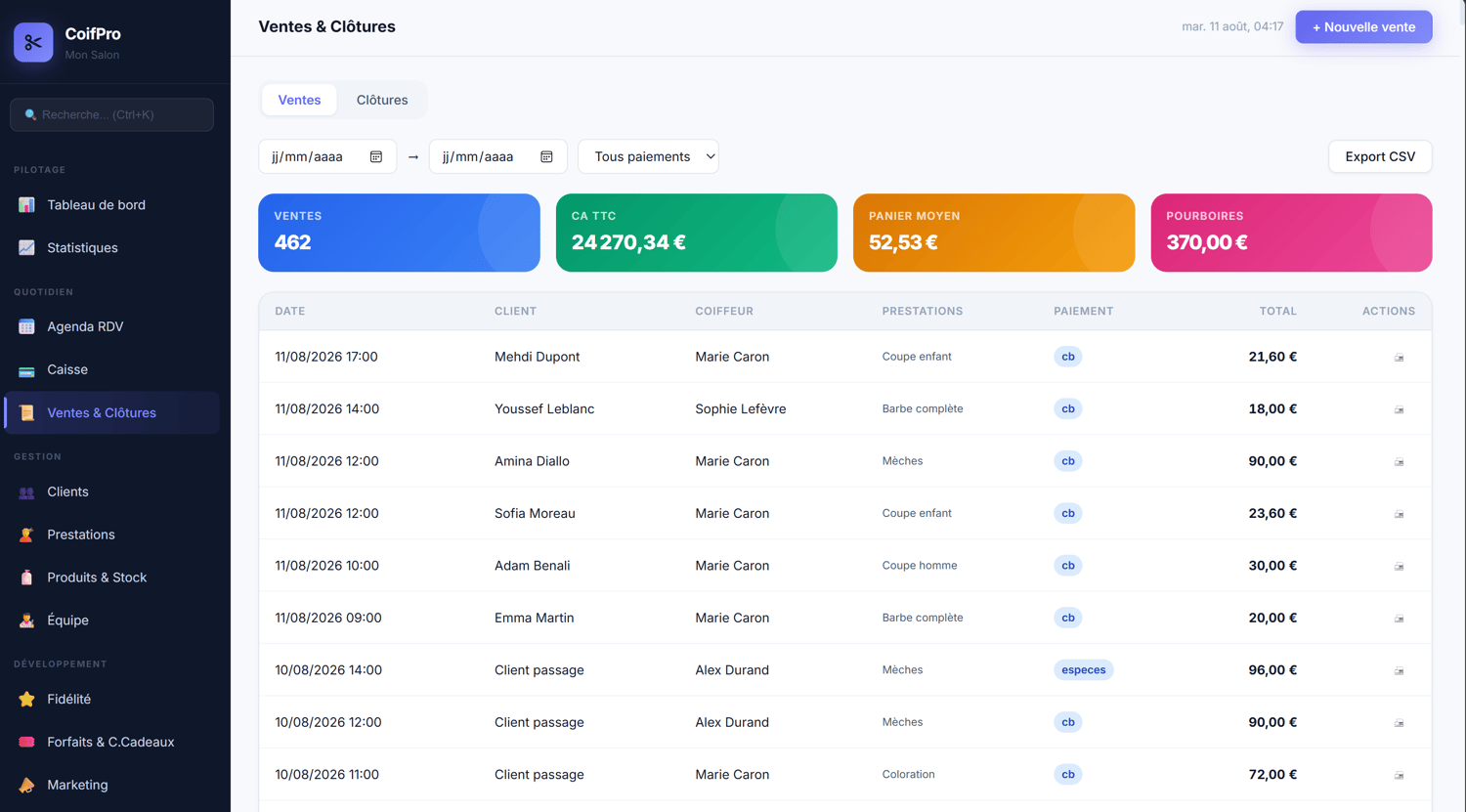
Task: Click the Export CSV button
Action: tap(1380, 156)
